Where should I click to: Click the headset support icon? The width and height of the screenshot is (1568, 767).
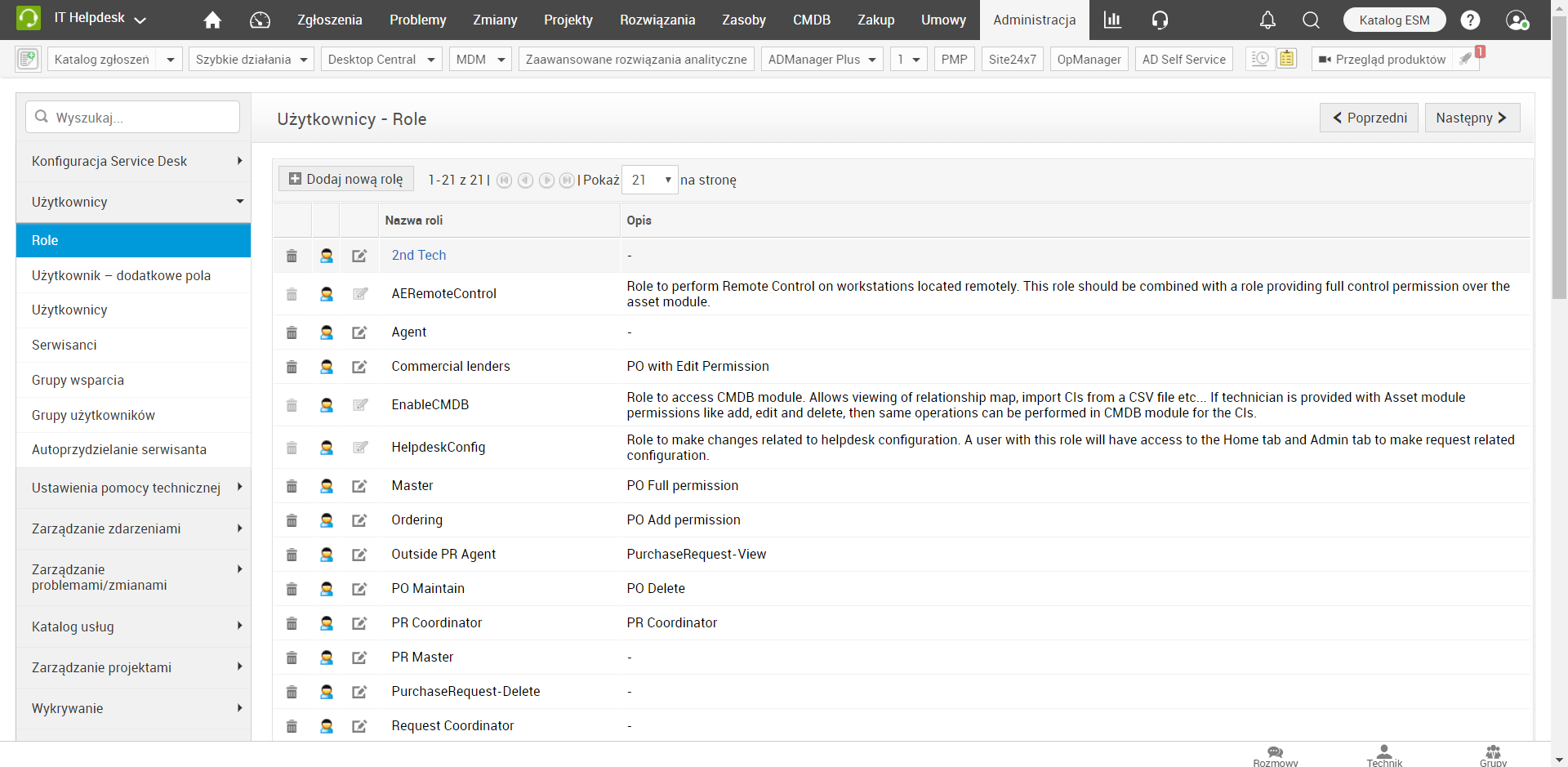pos(1160,20)
